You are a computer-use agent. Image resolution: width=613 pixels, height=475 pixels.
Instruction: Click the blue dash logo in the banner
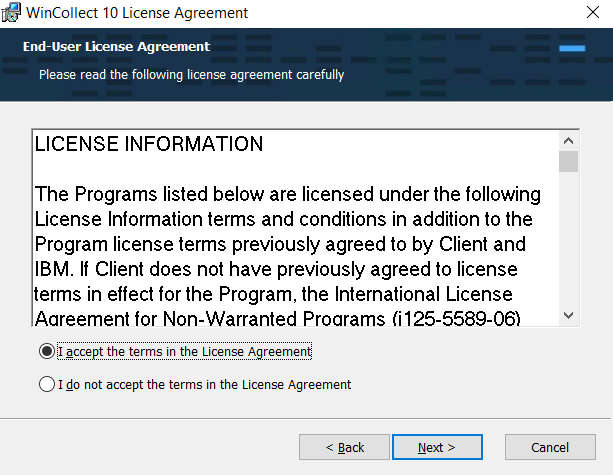(572, 47)
